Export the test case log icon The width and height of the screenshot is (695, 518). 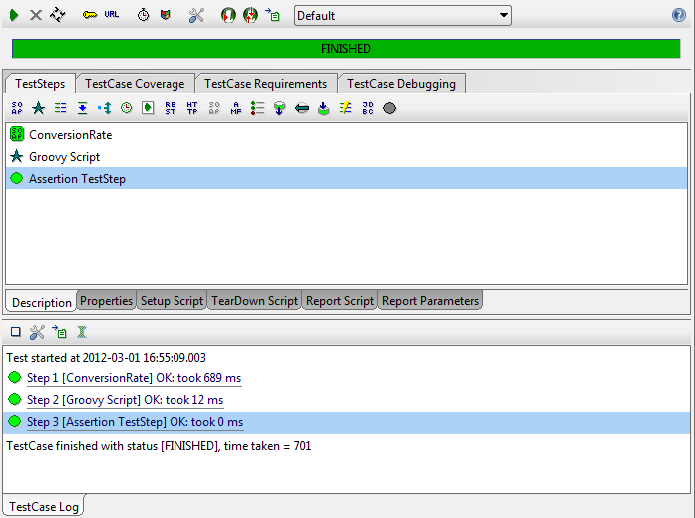[x=59, y=331]
